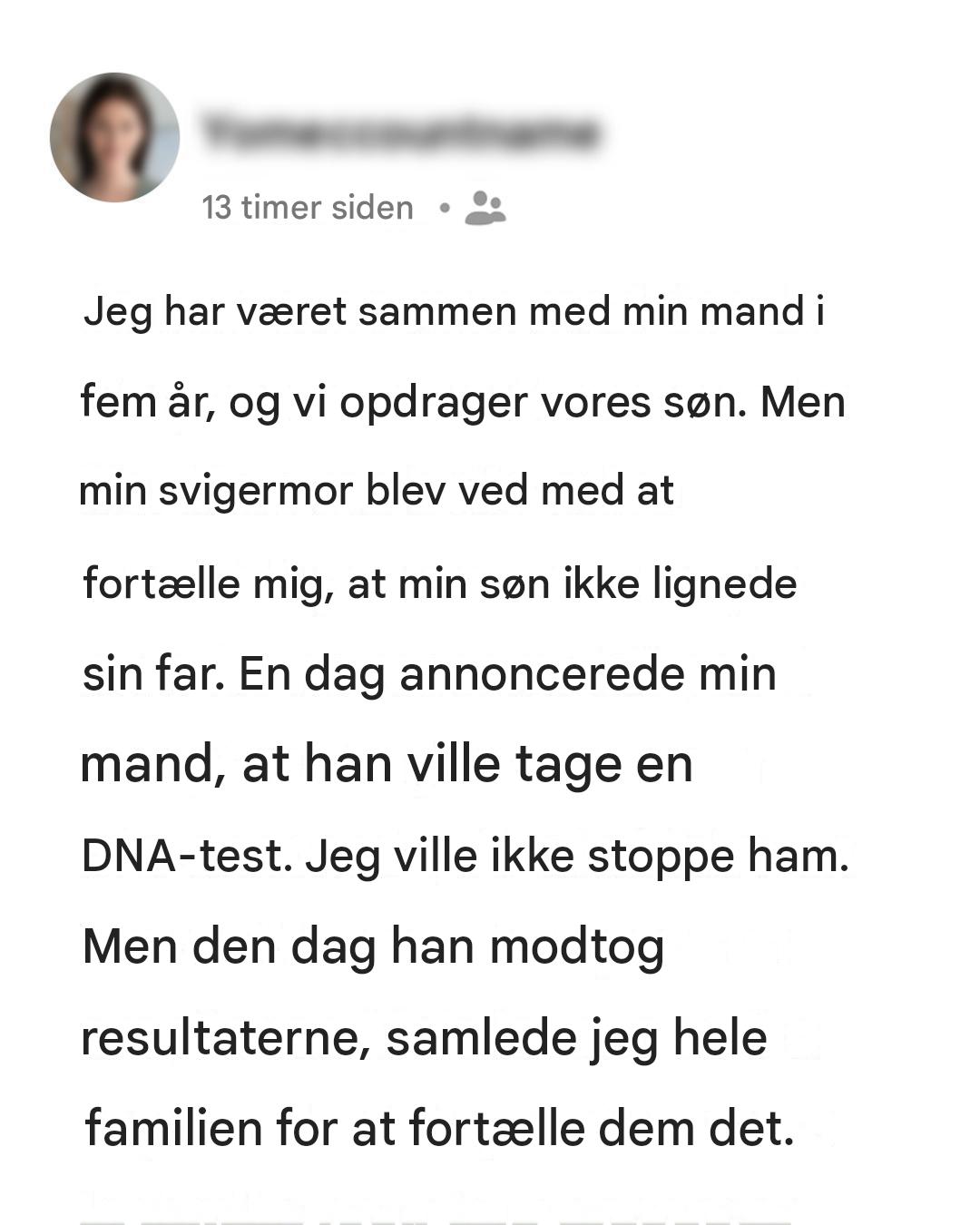This screenshot has height=1225, width=980.
Task: Click the phrase 'samlede jeg hele'
Action: click(x=576, y=1039)
